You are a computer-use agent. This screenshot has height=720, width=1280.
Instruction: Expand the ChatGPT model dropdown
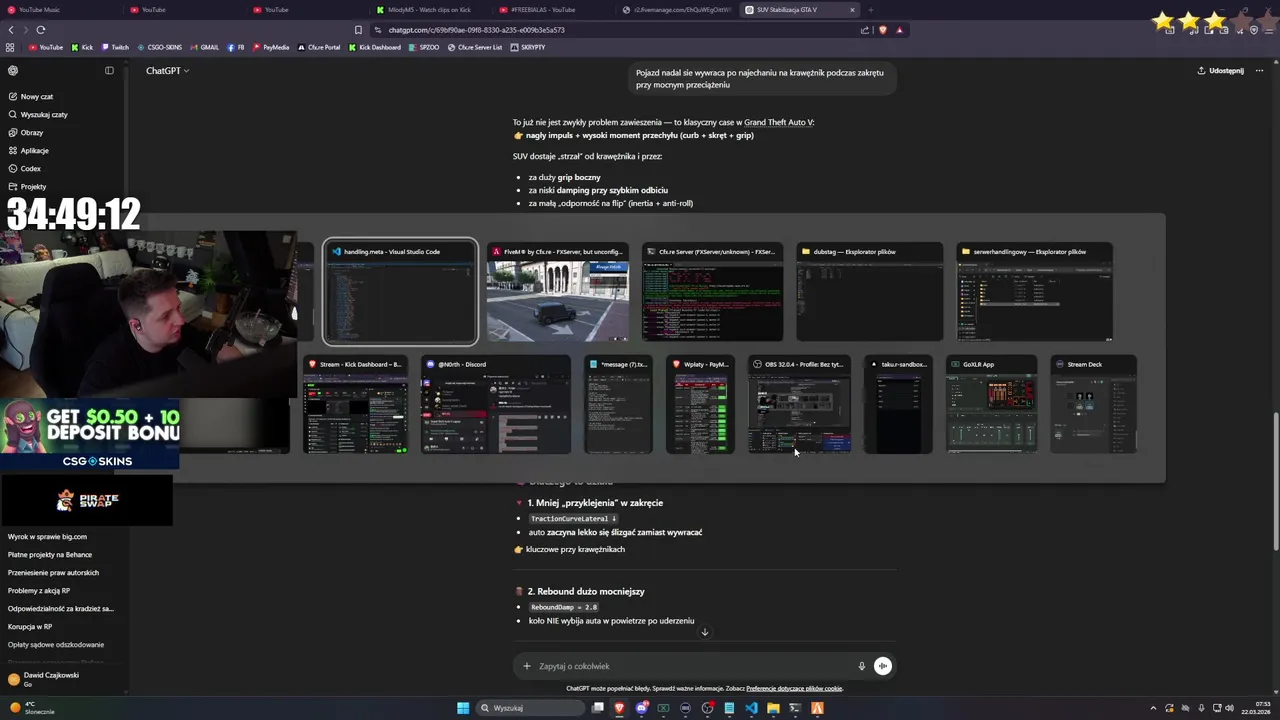(x=167, y=71)
